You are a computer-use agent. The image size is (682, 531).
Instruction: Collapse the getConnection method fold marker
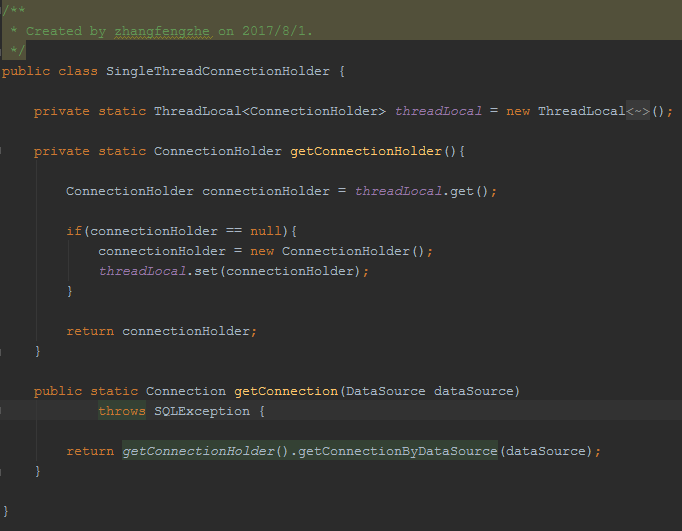click(3, 391)
